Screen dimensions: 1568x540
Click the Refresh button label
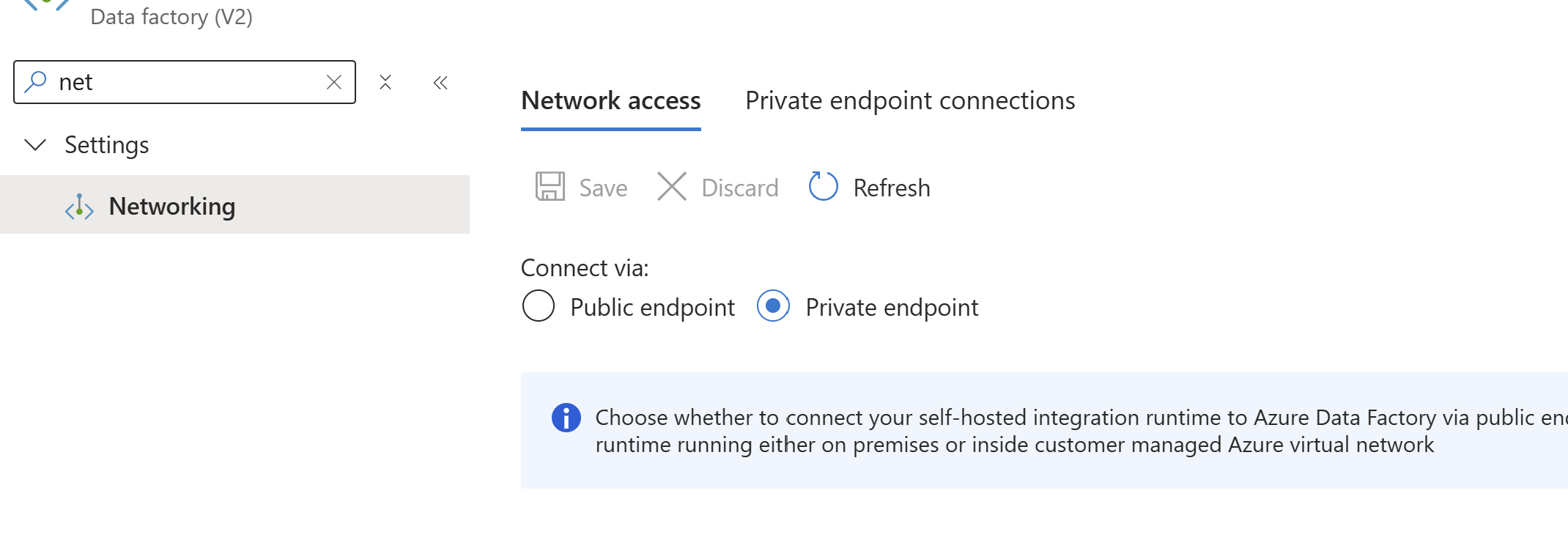(892, 188)
